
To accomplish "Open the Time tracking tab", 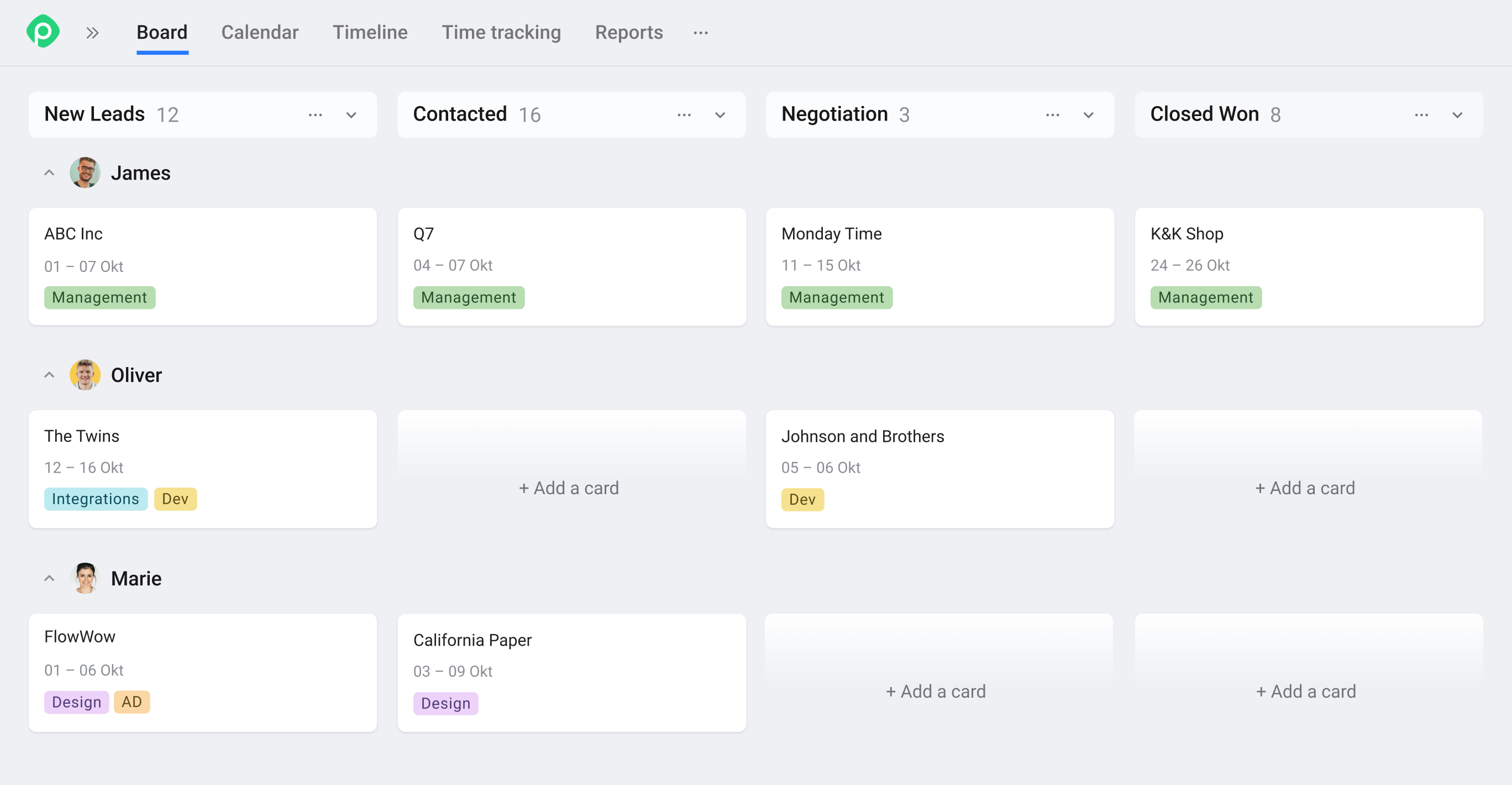I will pos(501,32).
